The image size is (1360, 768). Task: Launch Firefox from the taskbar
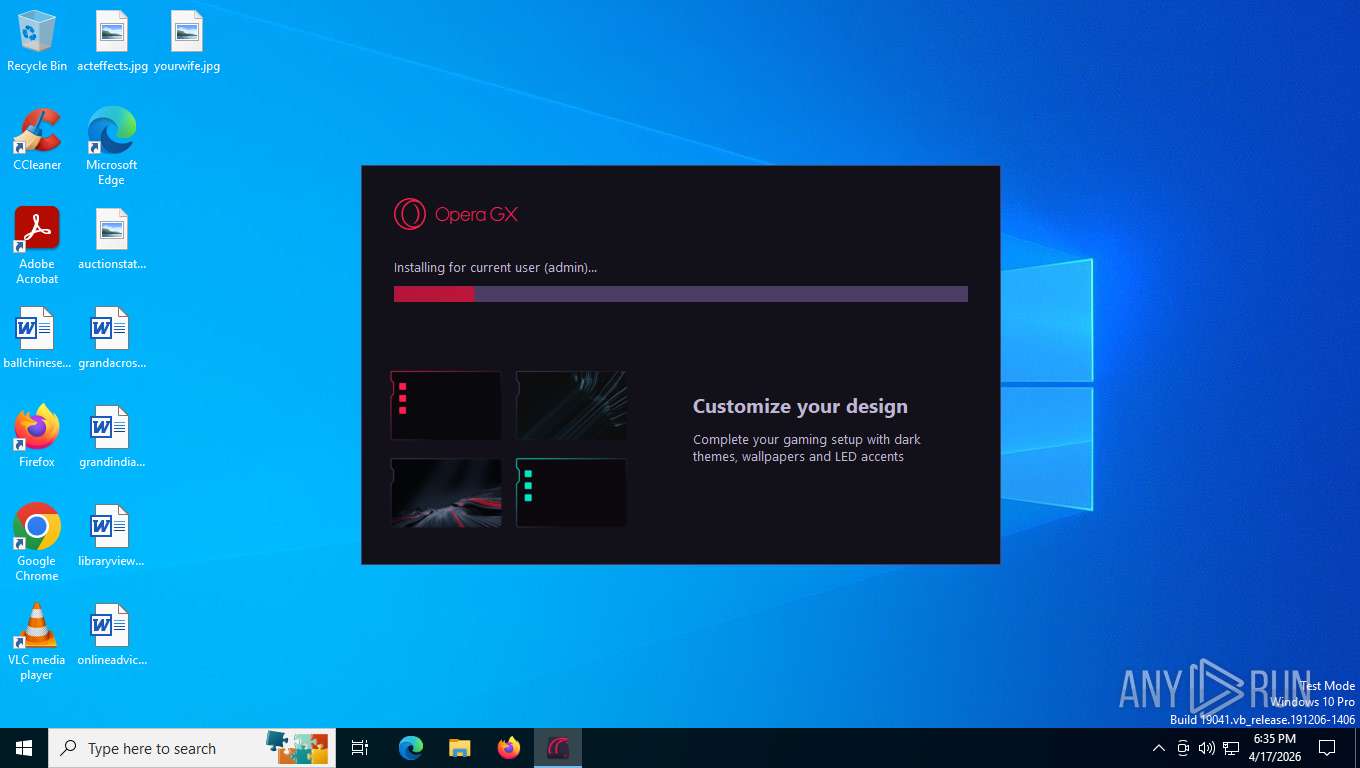coord(509,748)
